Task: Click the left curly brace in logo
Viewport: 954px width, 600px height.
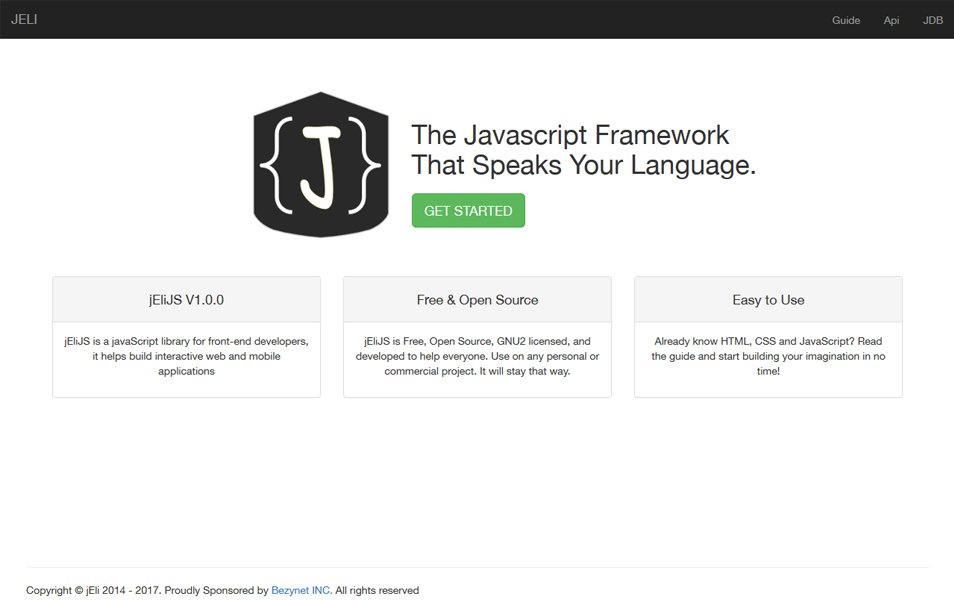Action: coord(277,165)
